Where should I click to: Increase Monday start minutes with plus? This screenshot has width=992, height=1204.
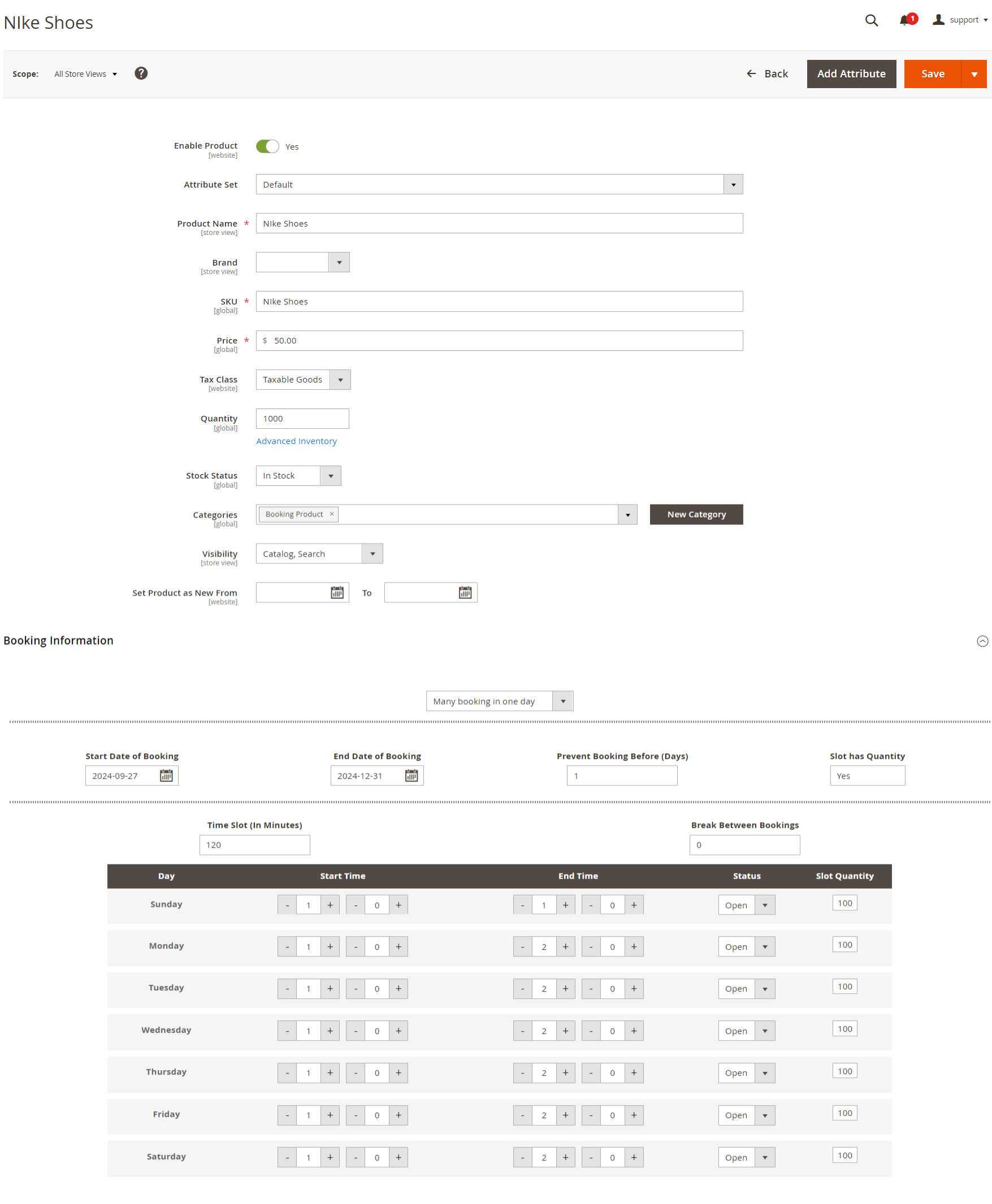coord(398,946)
